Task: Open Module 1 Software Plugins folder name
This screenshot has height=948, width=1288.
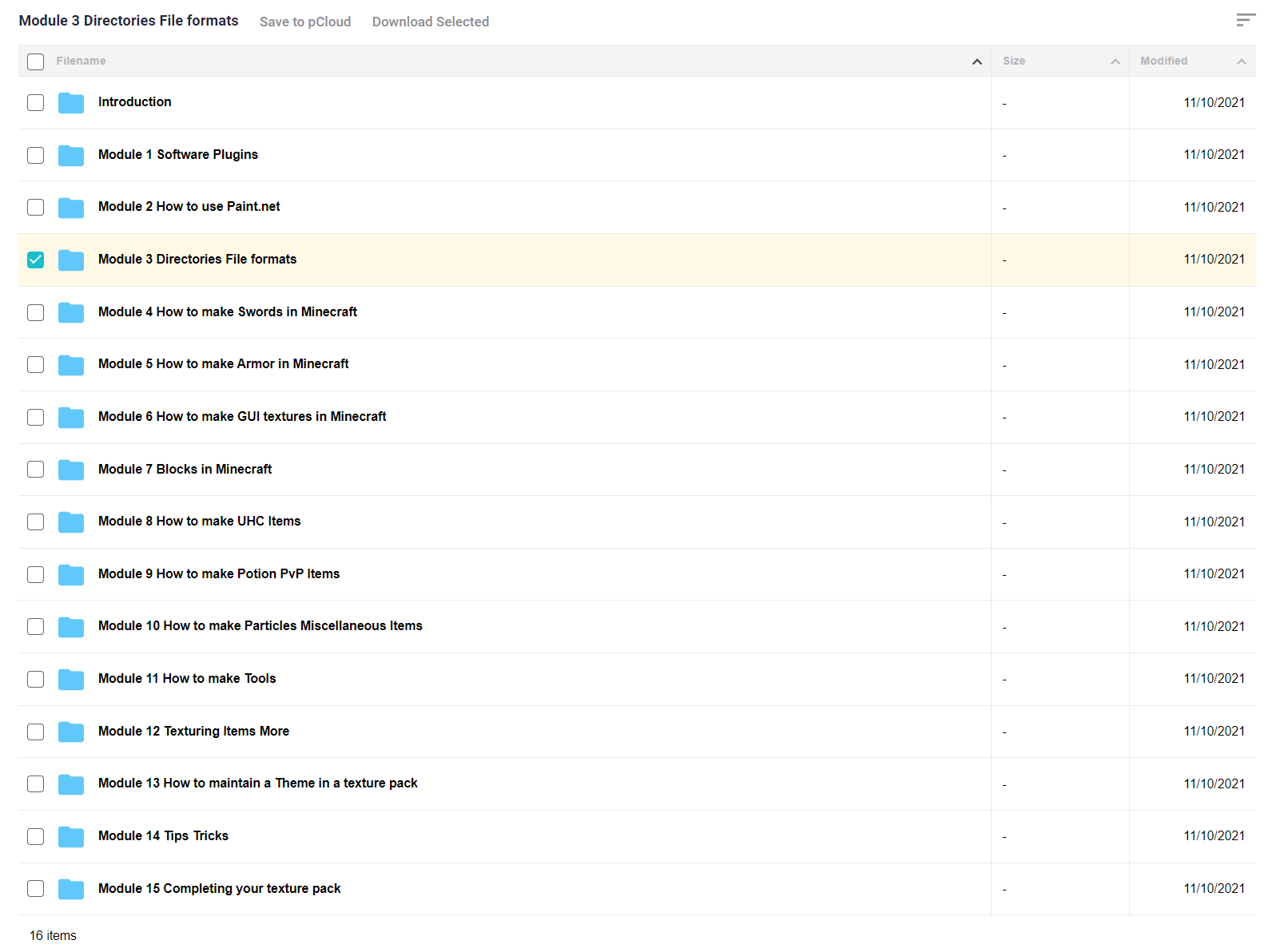Action: click(x=178, y=154)
